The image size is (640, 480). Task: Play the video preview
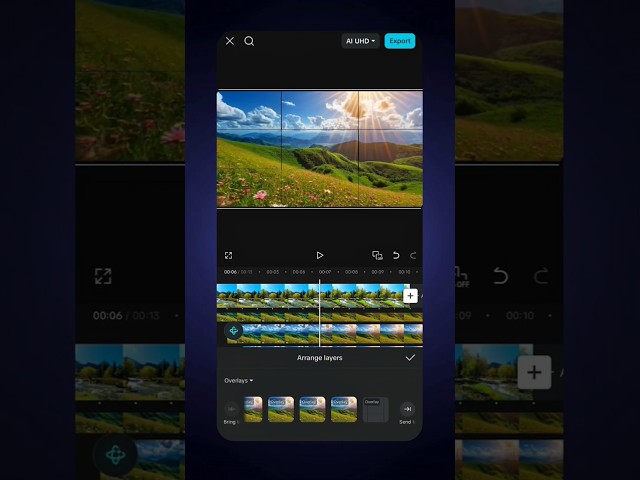[x=320, y=255]
